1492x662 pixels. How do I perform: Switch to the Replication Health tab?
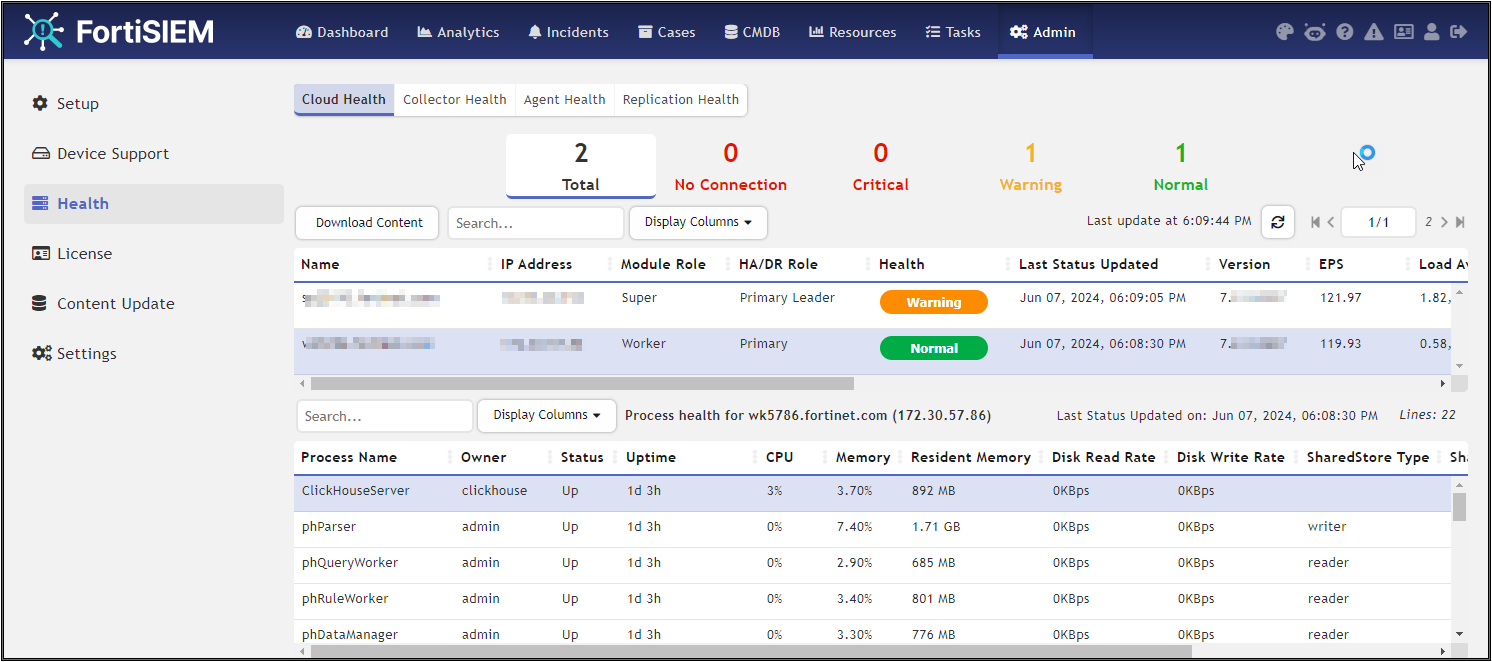680,99
